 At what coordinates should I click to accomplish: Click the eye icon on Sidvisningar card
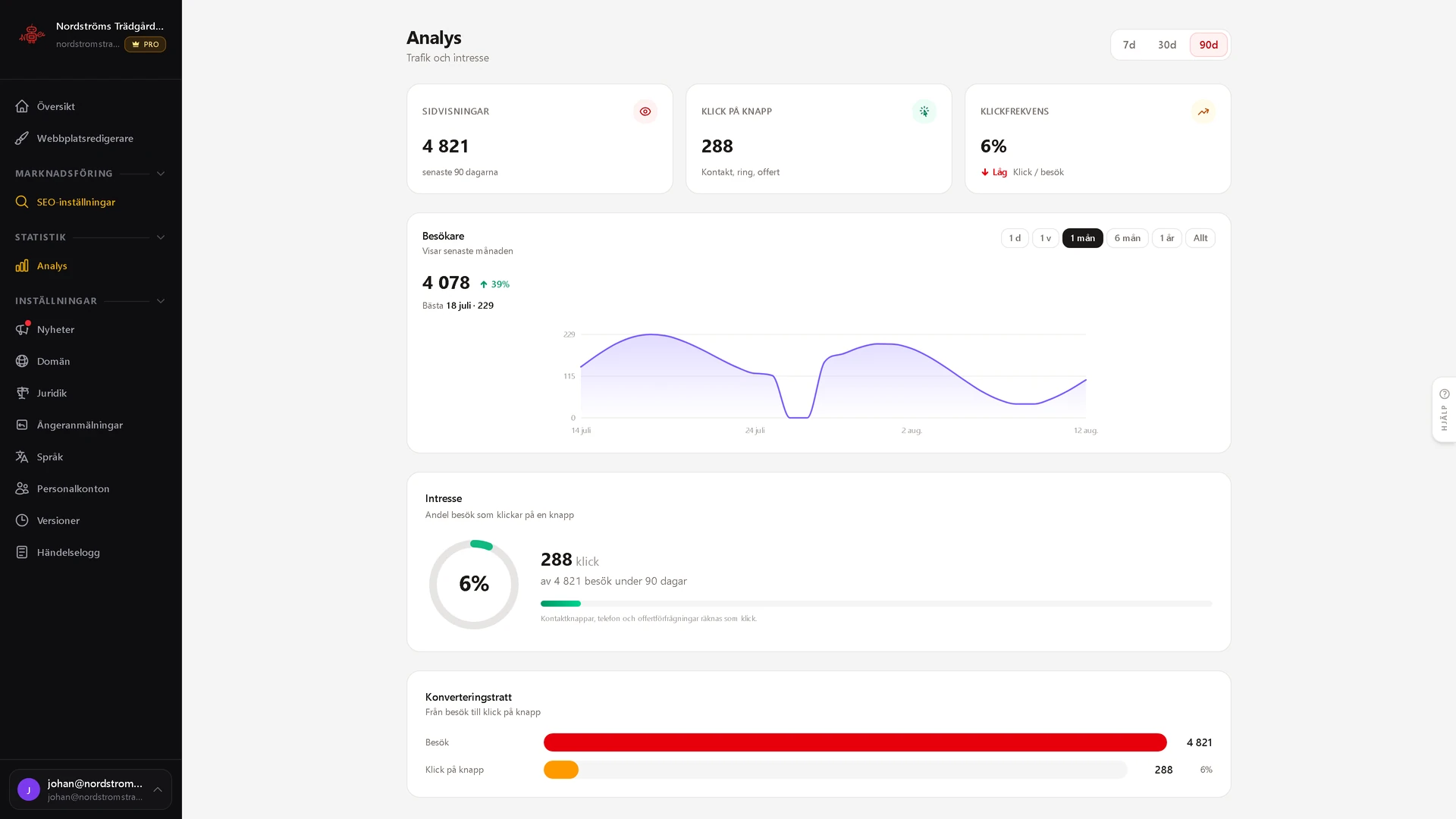[645, 111]
